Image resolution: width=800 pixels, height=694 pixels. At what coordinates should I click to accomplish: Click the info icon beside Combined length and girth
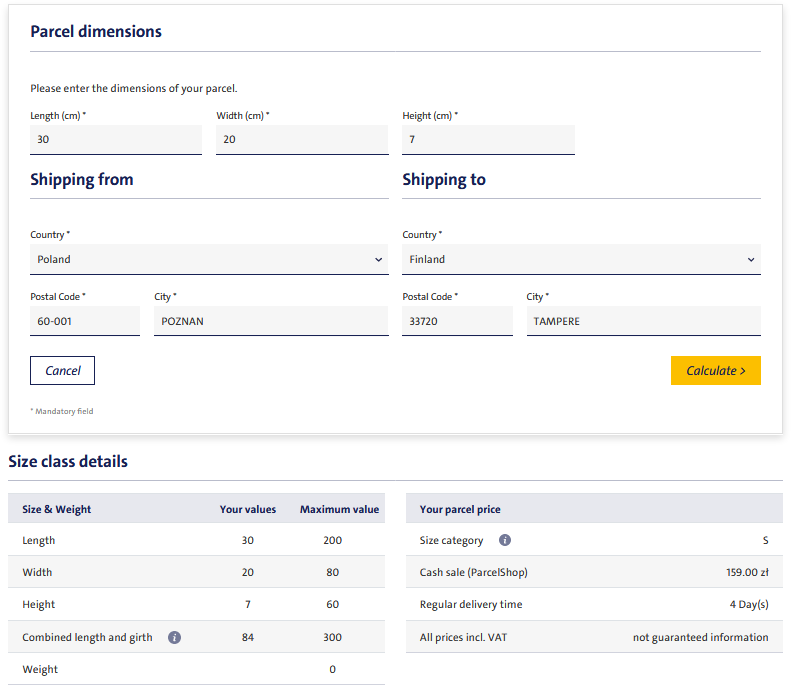click(x=174, y=637)
